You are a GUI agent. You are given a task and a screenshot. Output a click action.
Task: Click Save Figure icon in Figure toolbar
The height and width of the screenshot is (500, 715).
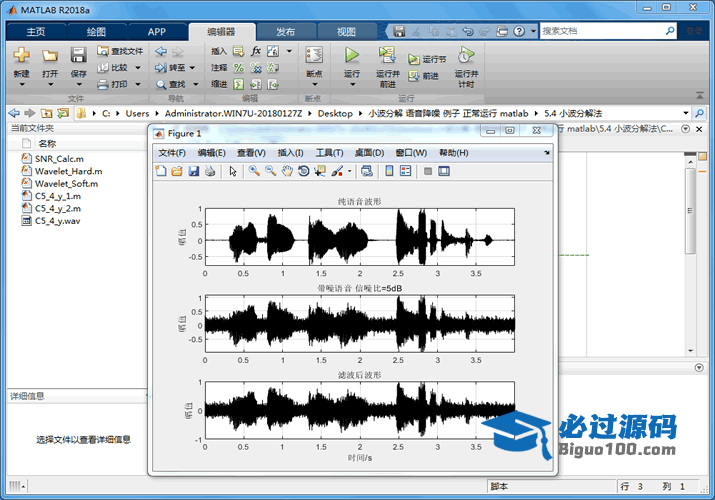click(194, 171)
